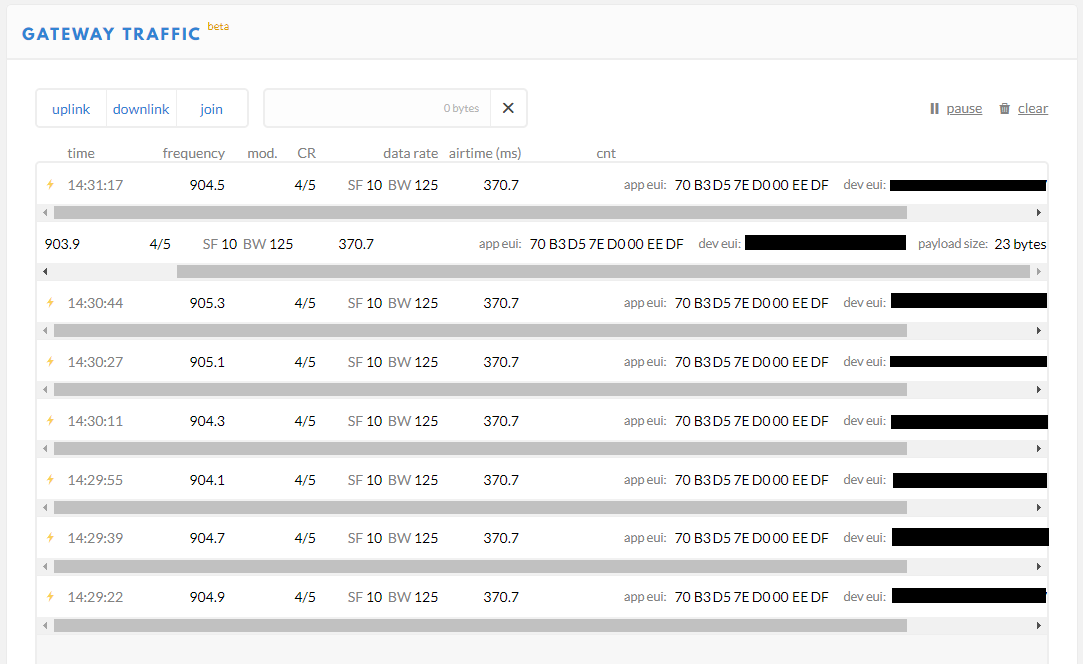Click lightning icon of 14:29:39 row
The image size is (1083, 664).
point(50,538)
